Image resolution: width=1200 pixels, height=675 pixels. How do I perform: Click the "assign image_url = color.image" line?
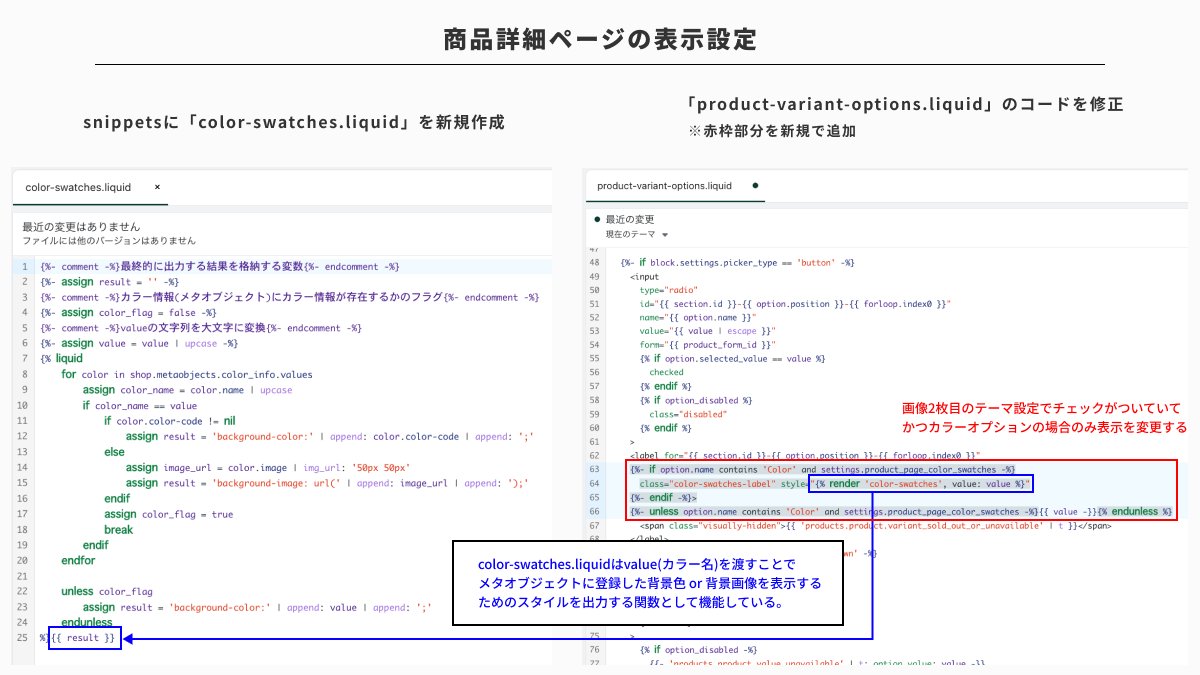tap(268, 468)
